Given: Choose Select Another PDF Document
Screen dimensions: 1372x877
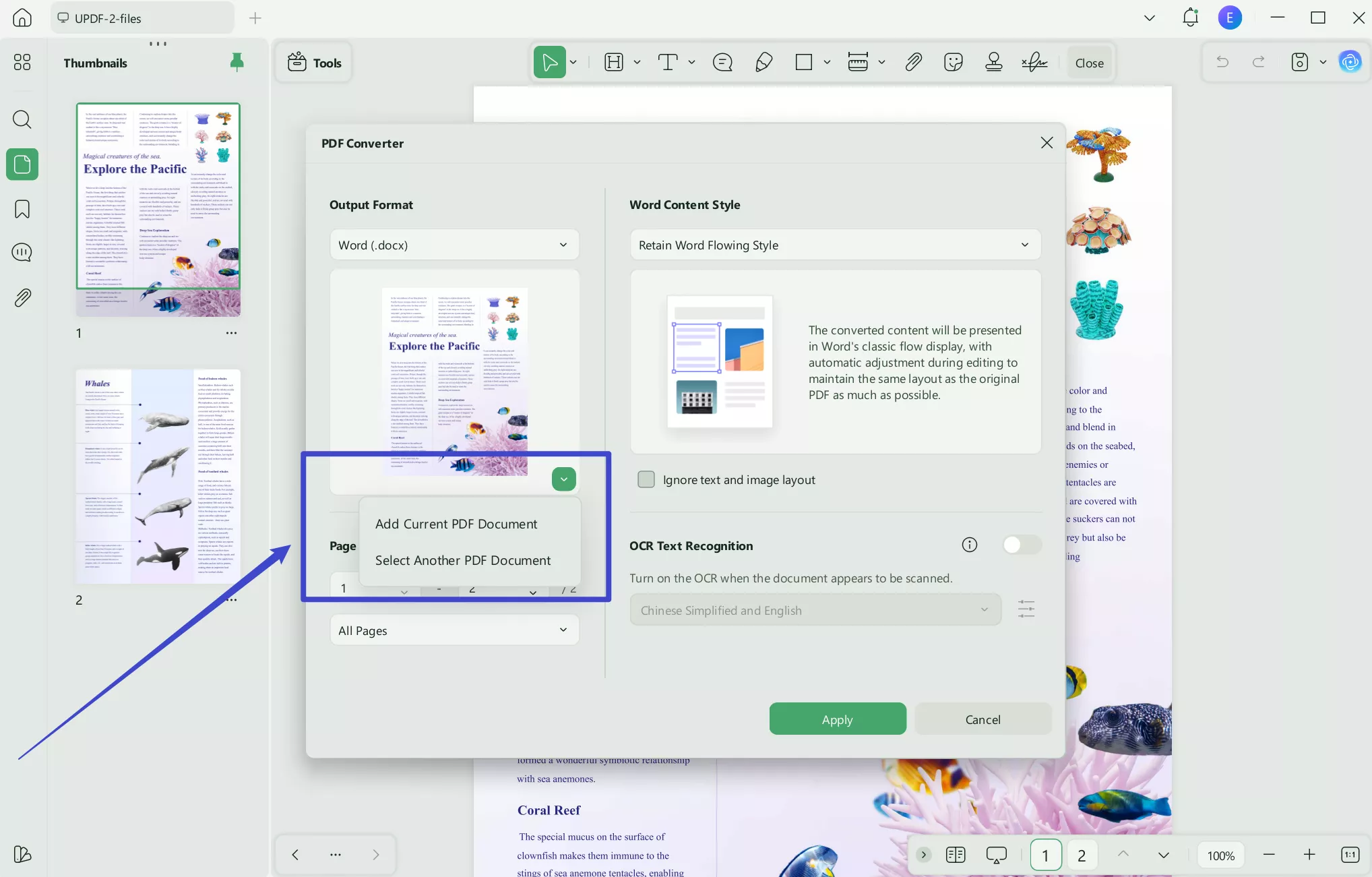Looking at the screenshot, I should point(463,560).
